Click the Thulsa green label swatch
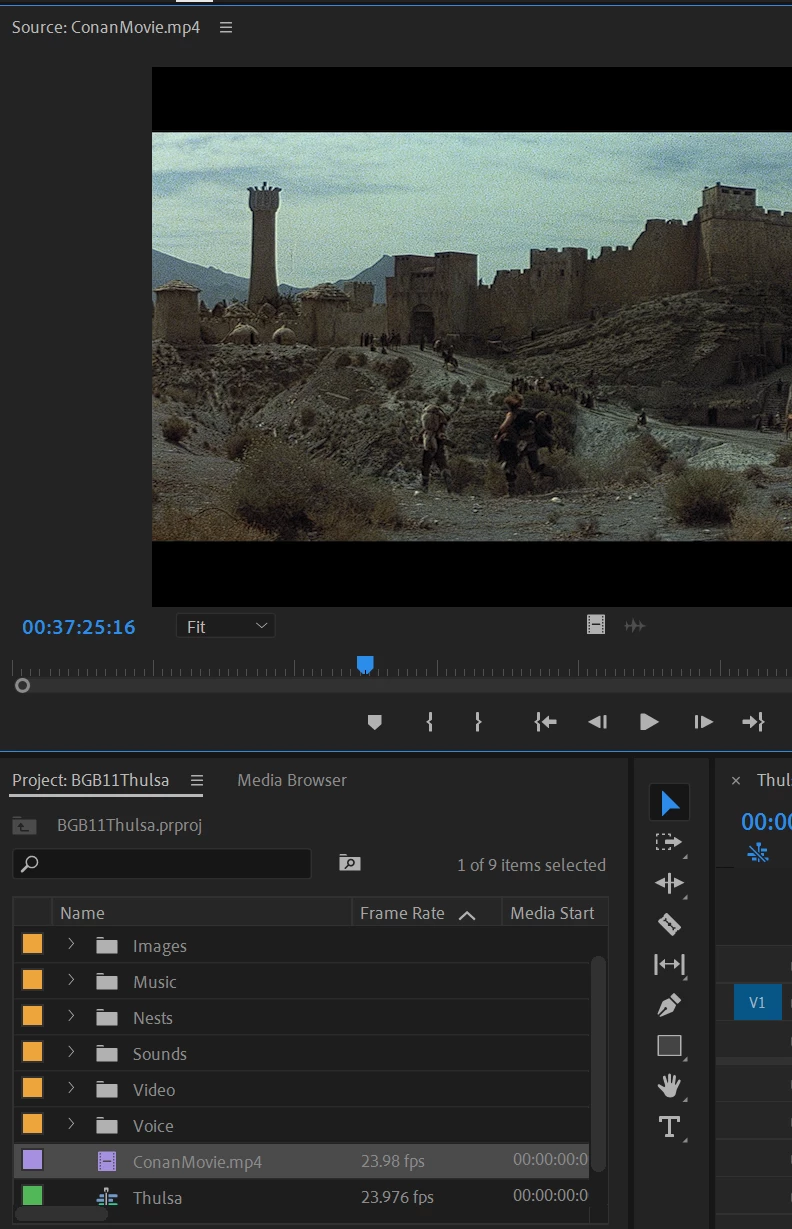 [32, 1195]
